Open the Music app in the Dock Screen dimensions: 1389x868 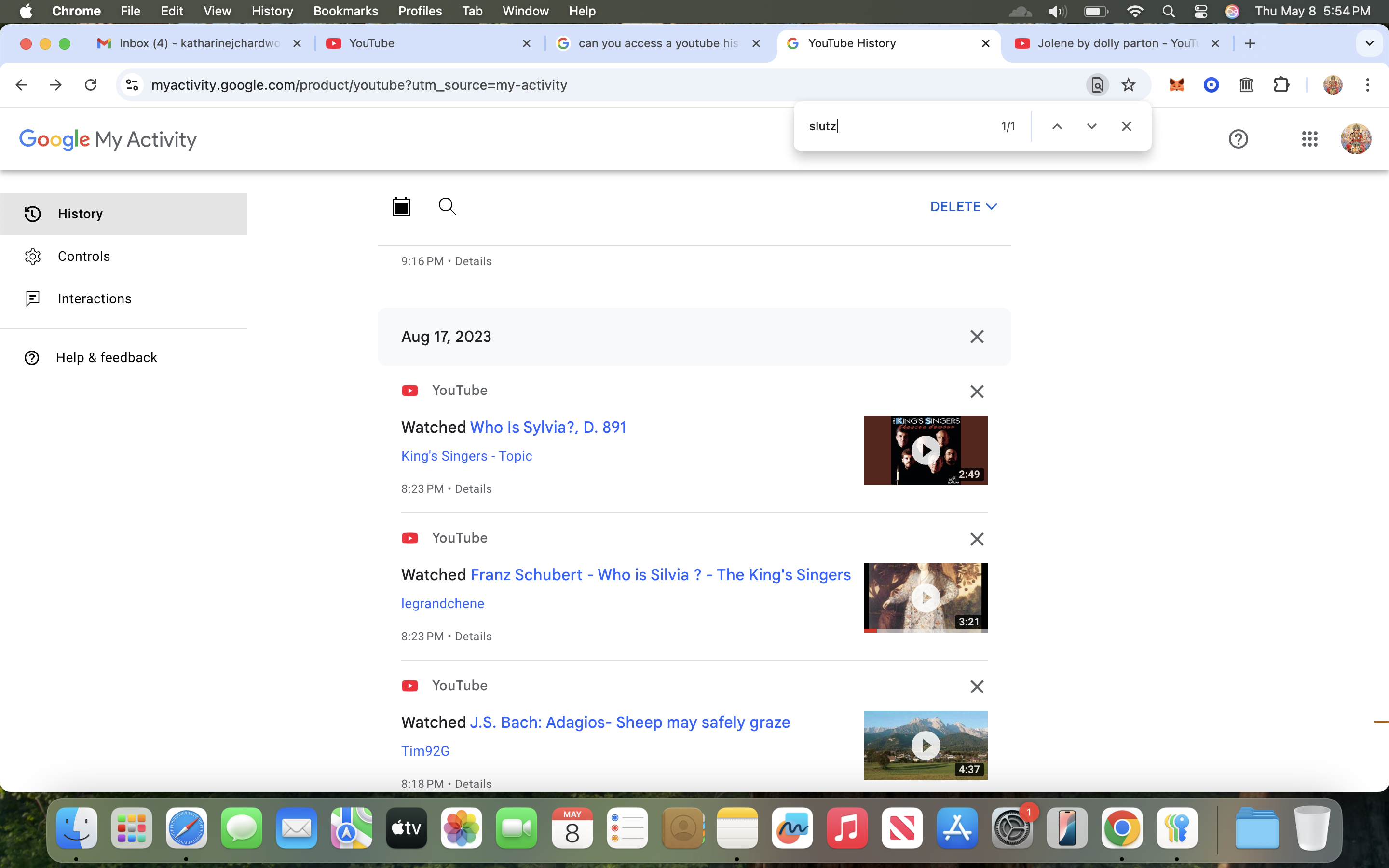click(x=847, y=828)
